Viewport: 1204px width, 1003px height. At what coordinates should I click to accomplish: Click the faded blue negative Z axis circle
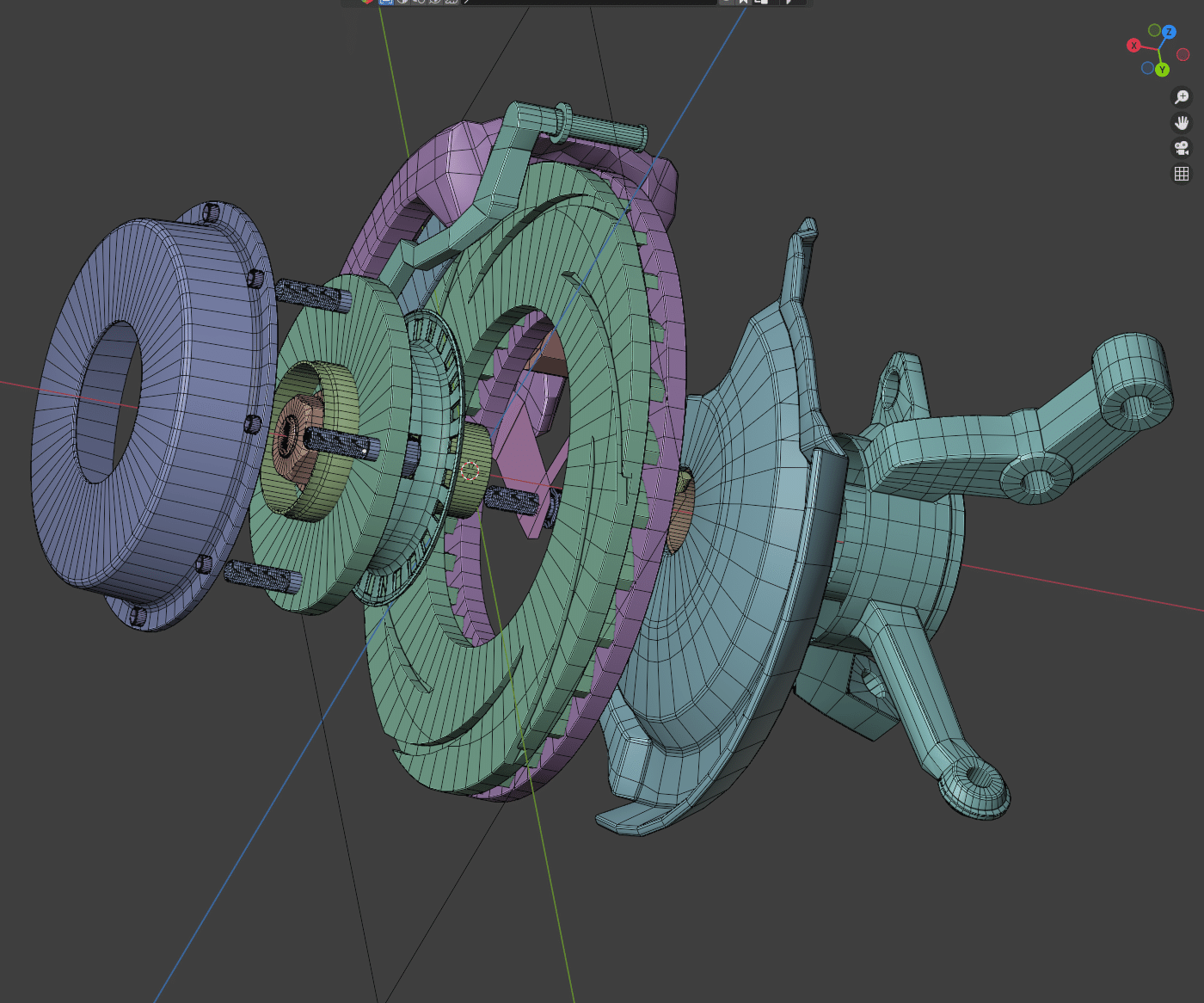(x=1147, y=68)
